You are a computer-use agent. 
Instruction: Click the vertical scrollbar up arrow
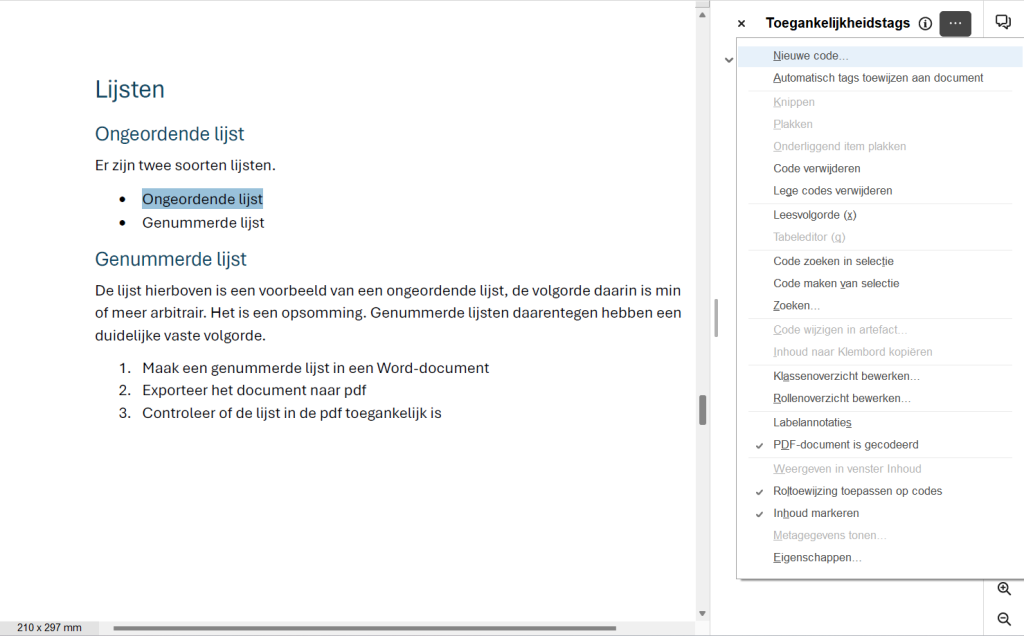coord(702,14)
